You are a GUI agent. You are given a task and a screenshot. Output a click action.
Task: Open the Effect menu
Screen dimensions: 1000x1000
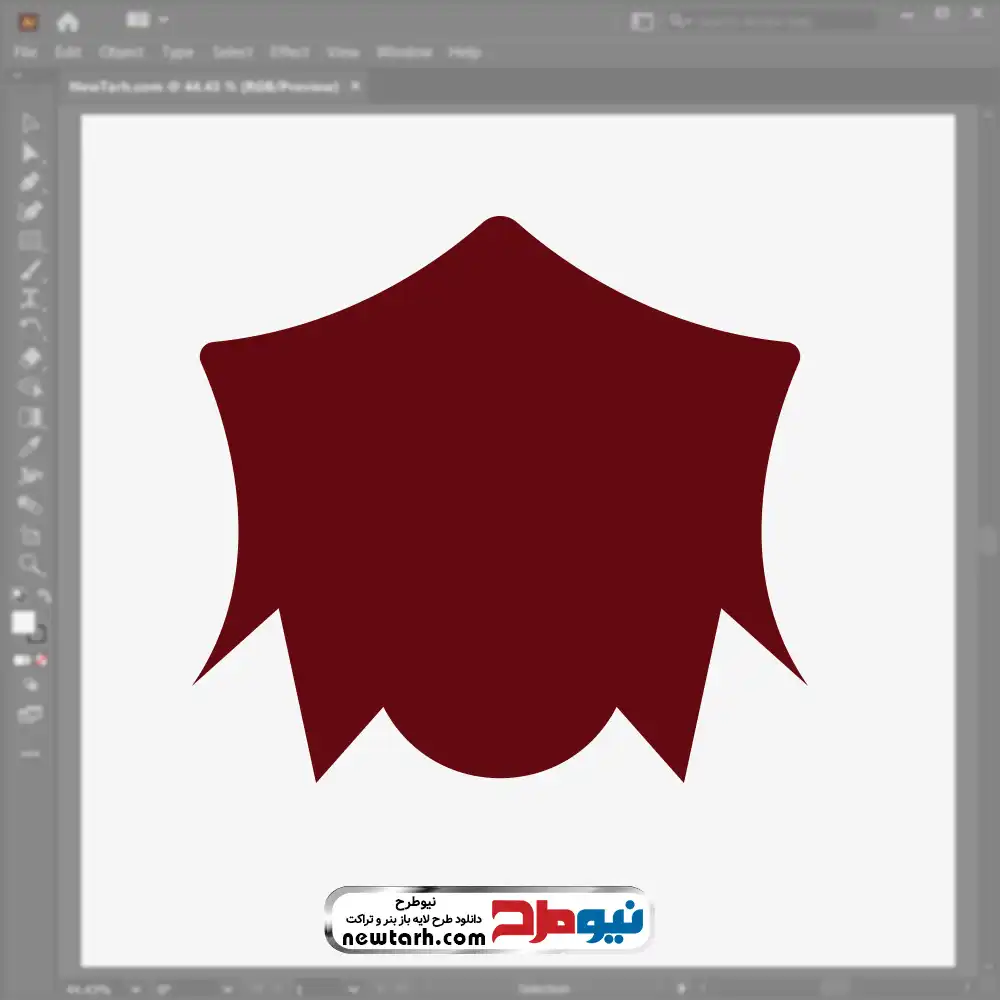click(289, 52)
